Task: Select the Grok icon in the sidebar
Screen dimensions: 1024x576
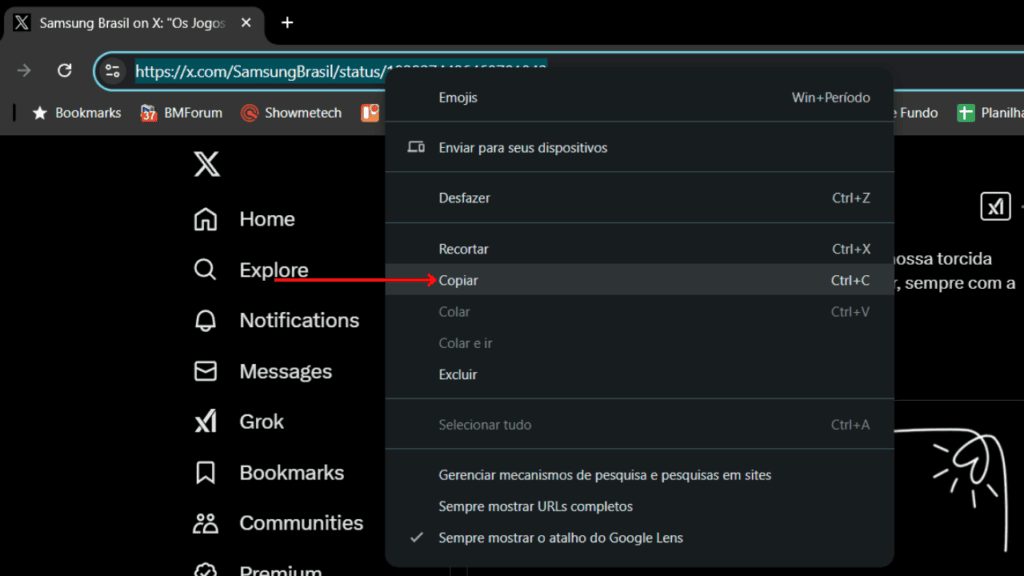Action: tap(206, 421)
